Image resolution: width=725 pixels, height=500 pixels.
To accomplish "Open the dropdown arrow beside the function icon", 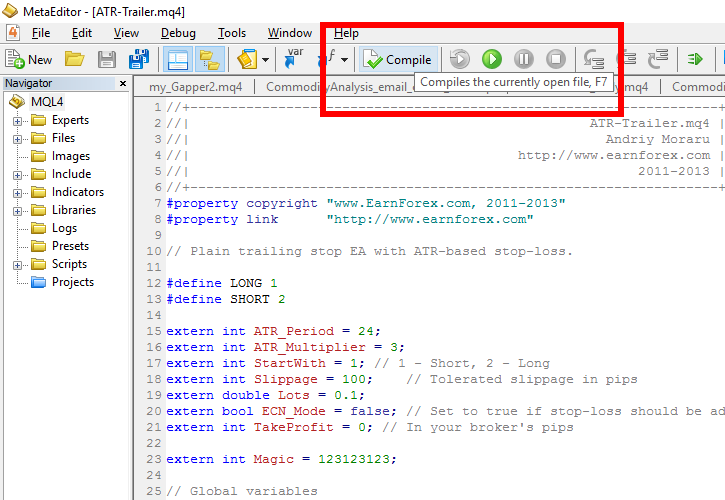I will [x=344, y=60].
